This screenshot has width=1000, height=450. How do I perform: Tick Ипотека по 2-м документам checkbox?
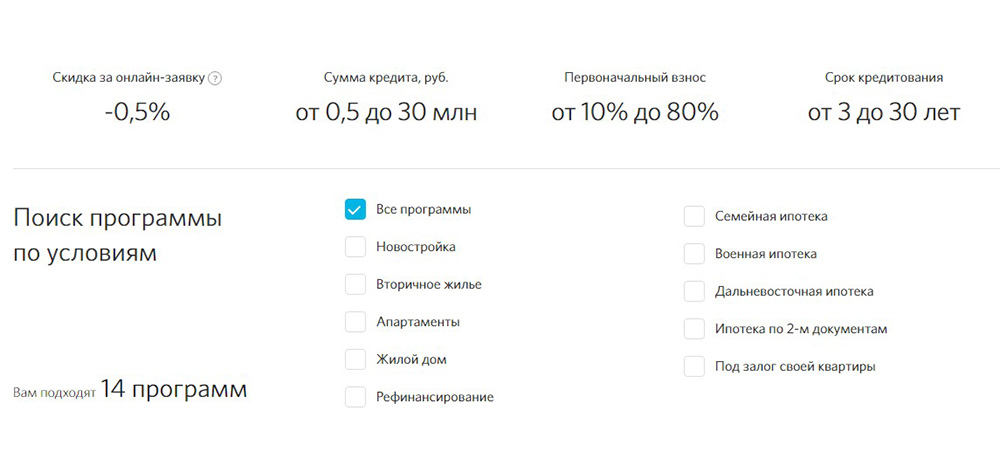[x=694, y=329]
